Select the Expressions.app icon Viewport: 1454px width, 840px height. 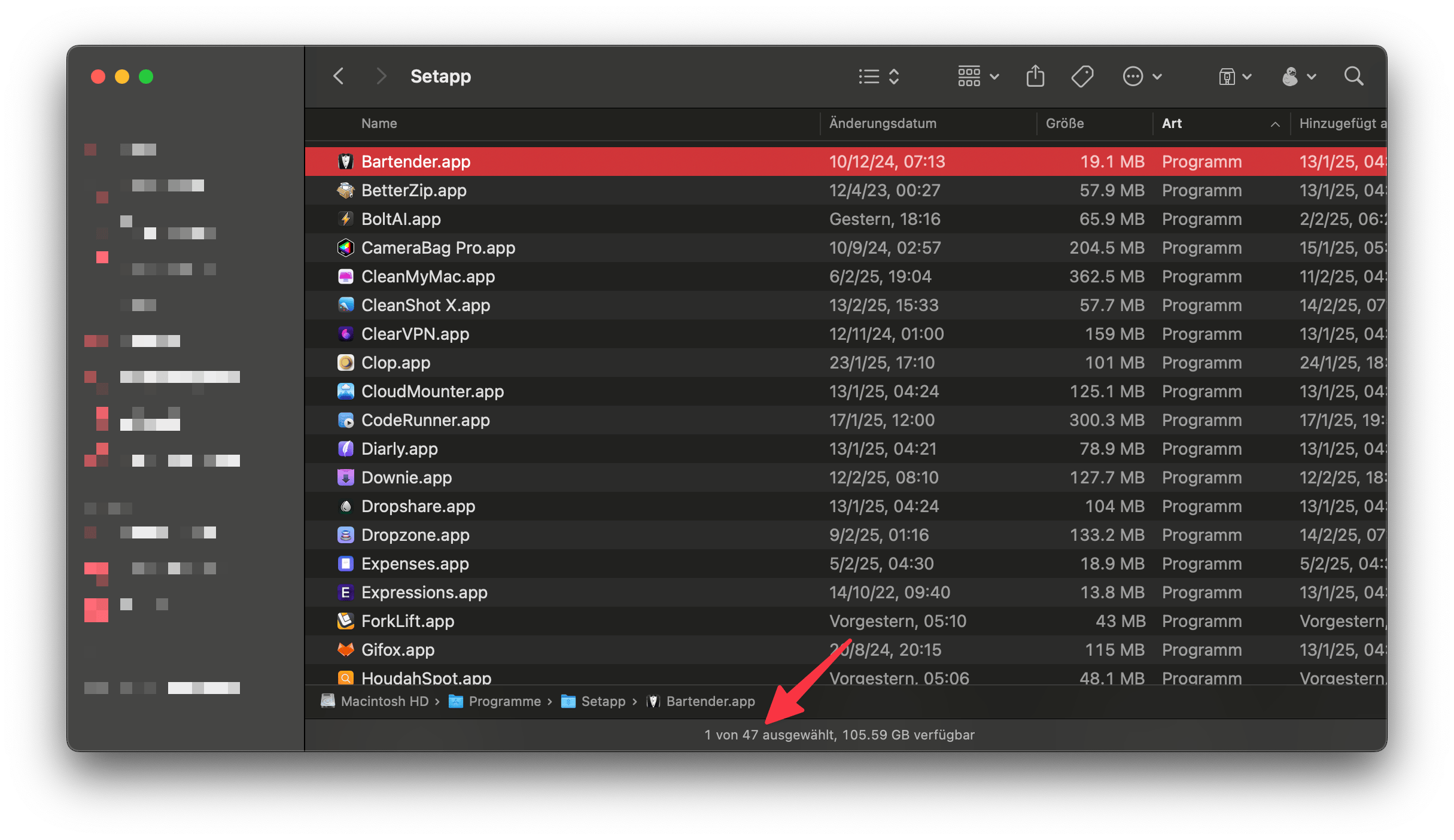click(346, 592)
